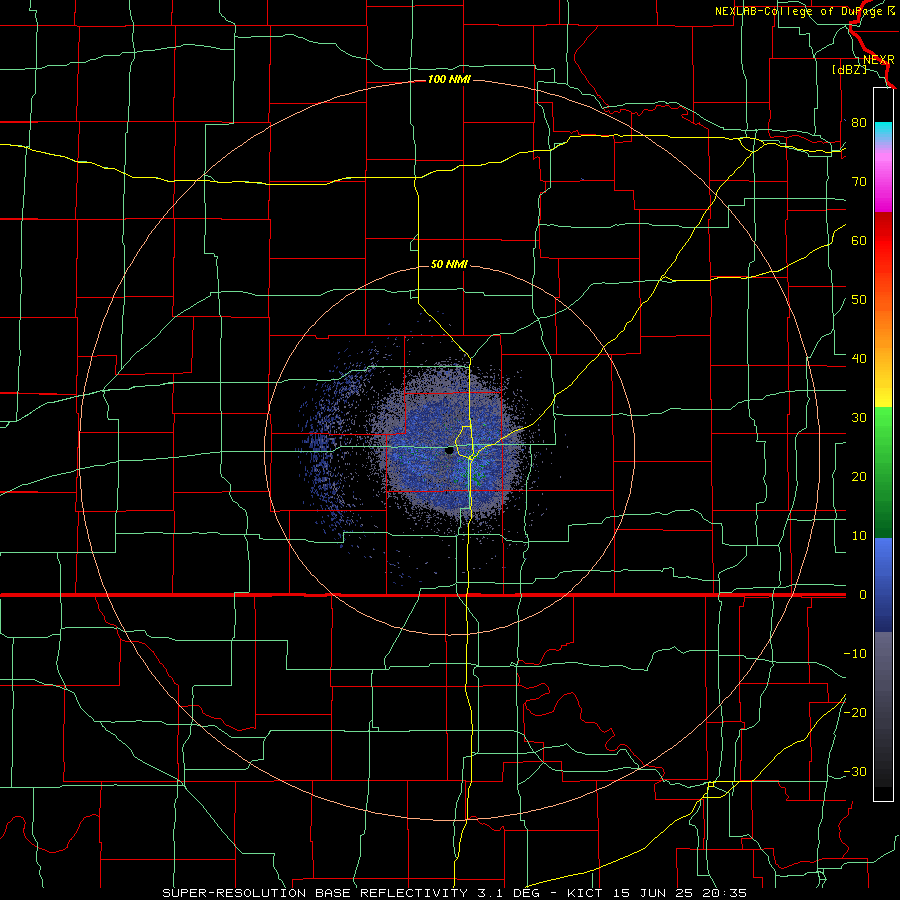Click the 100 NMI range ring label
The height and width of the screenshot is (900, 900).
(x=449, y=79)
